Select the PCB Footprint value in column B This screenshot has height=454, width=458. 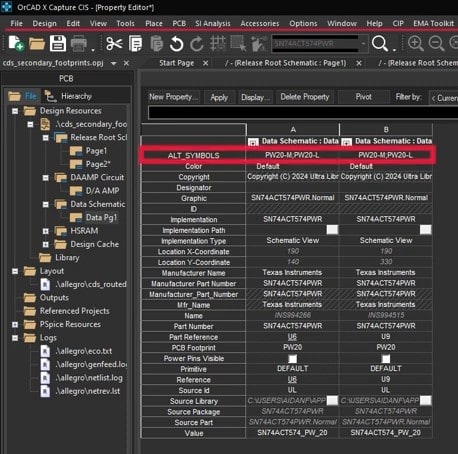(386, 347)
